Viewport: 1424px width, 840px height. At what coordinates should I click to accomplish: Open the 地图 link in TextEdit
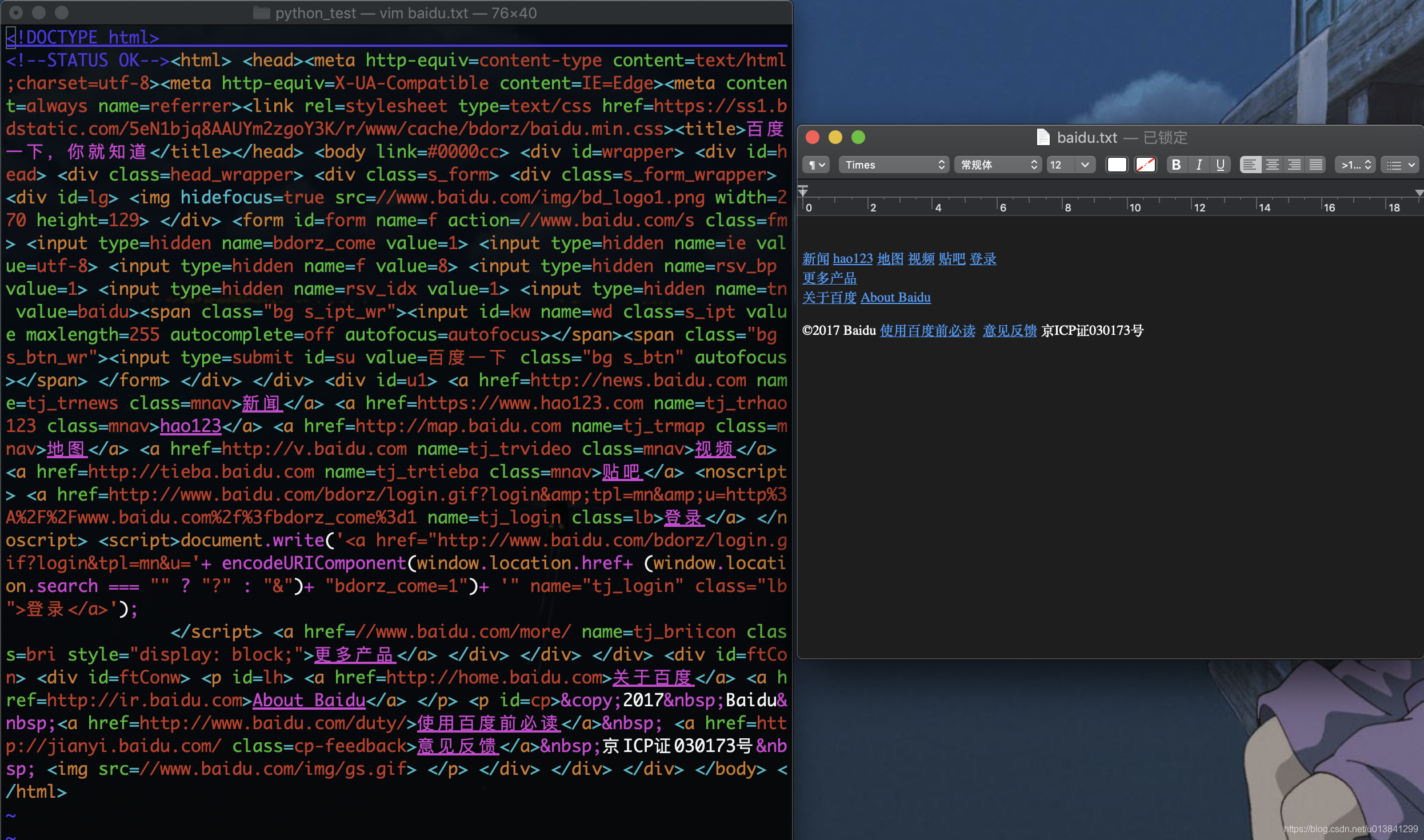890,259
